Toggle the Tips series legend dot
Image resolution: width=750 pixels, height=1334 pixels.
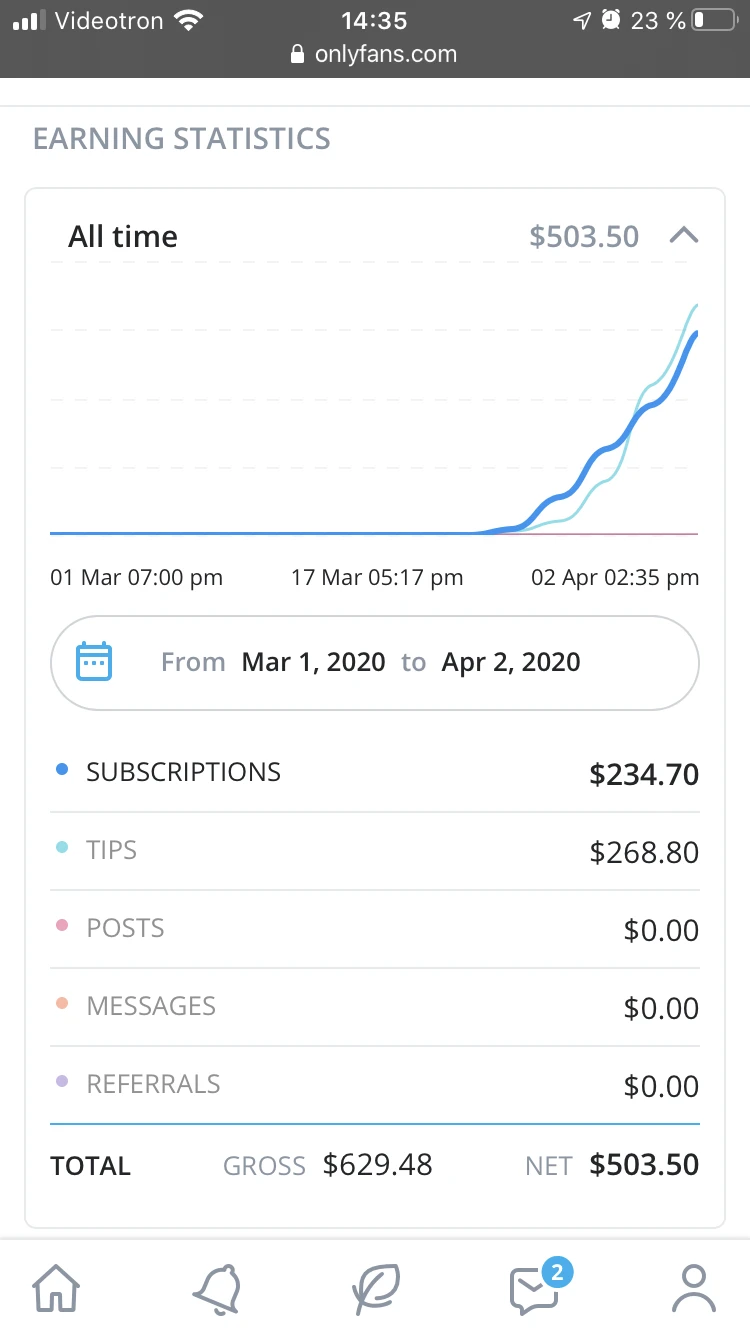[62, 849]
